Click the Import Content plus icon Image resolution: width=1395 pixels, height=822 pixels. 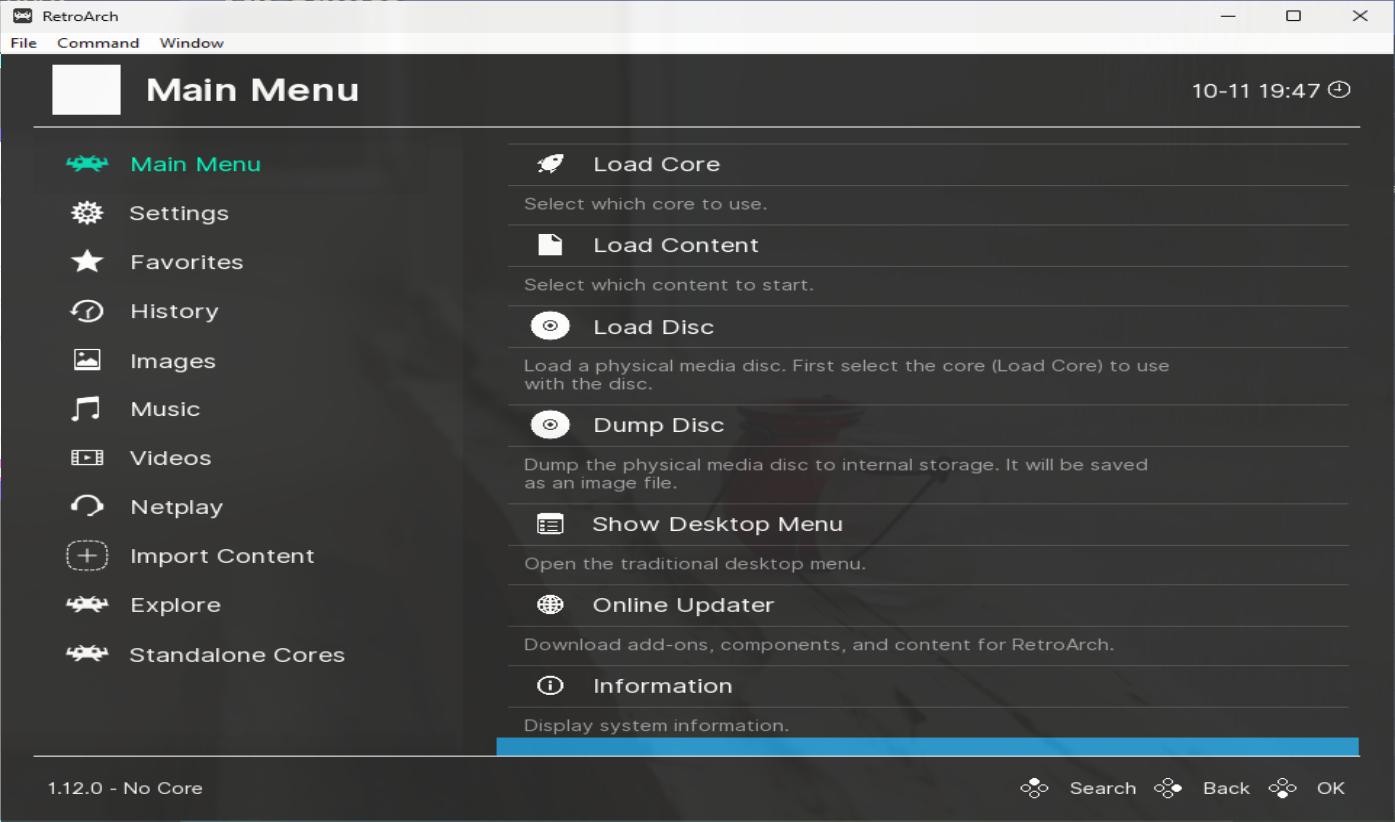click(87, 555)
